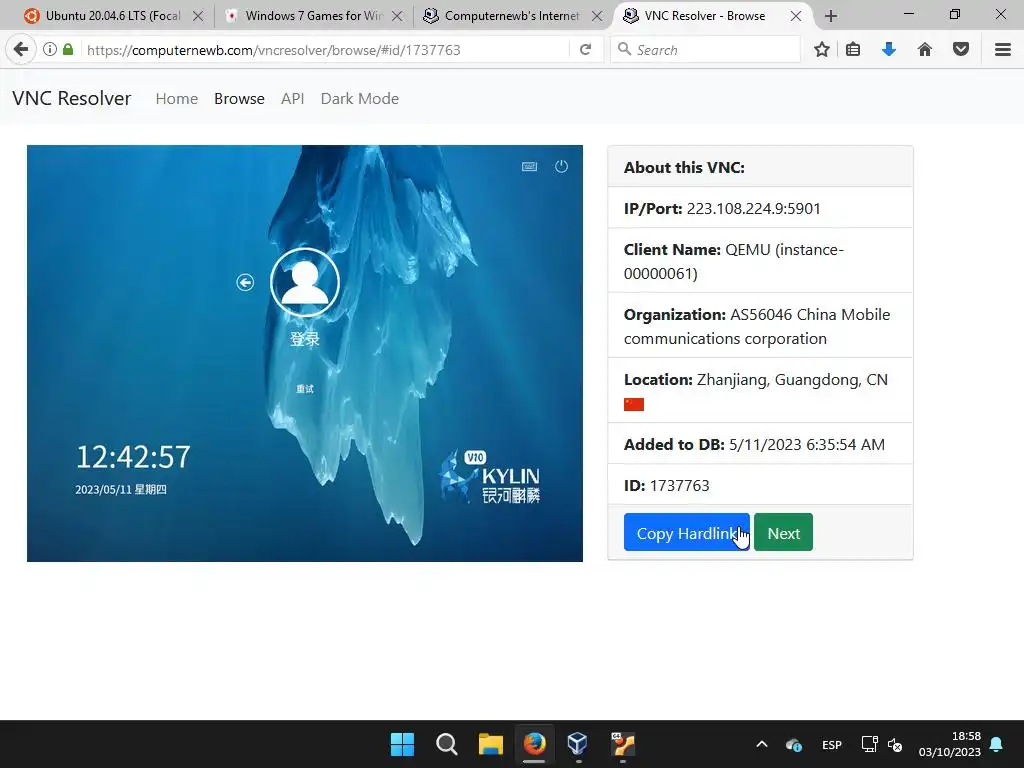
Task: Open the Browse nav link
Action: [x=239, y=99]
